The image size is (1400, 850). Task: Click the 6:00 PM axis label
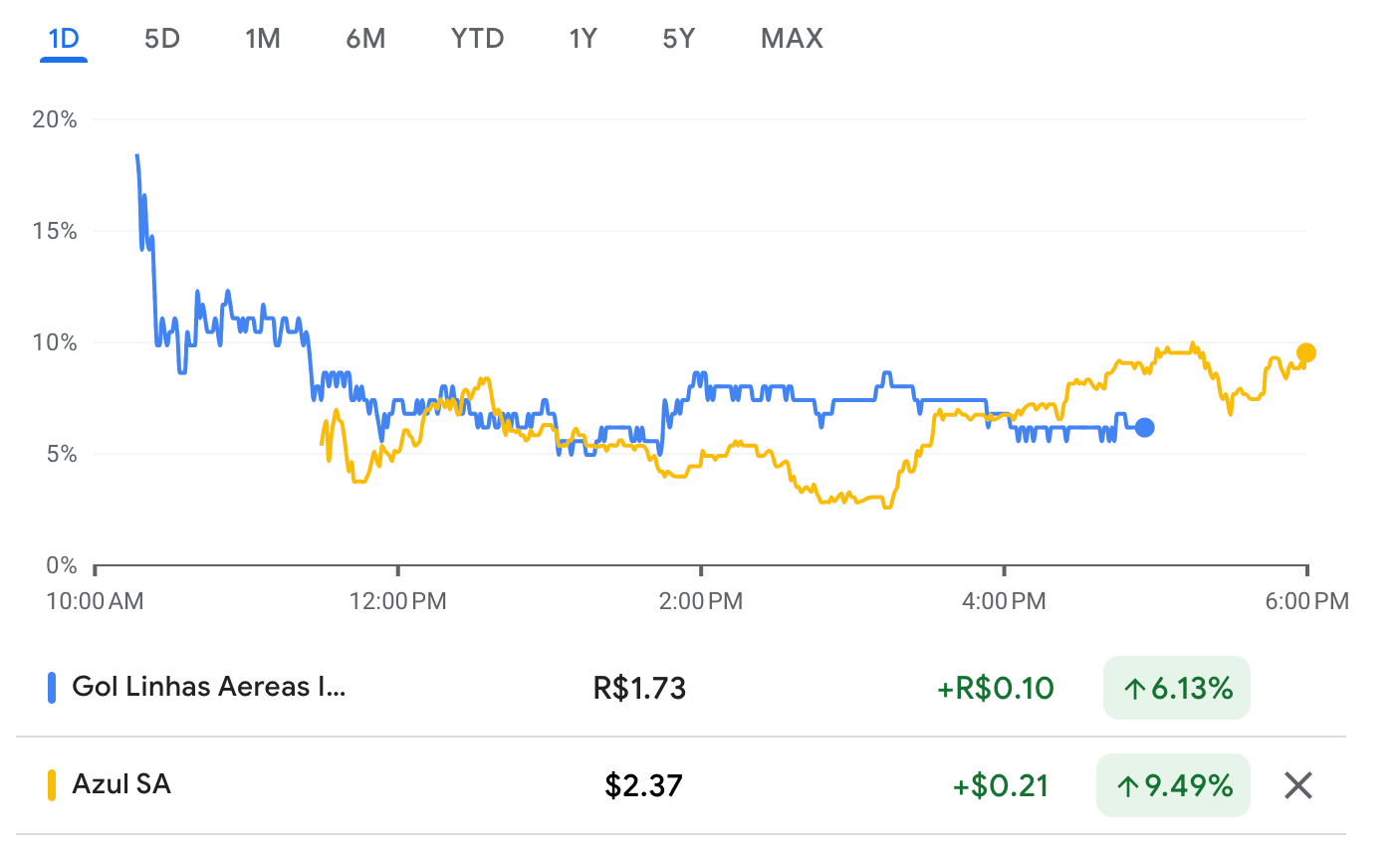click(1306, 601)
